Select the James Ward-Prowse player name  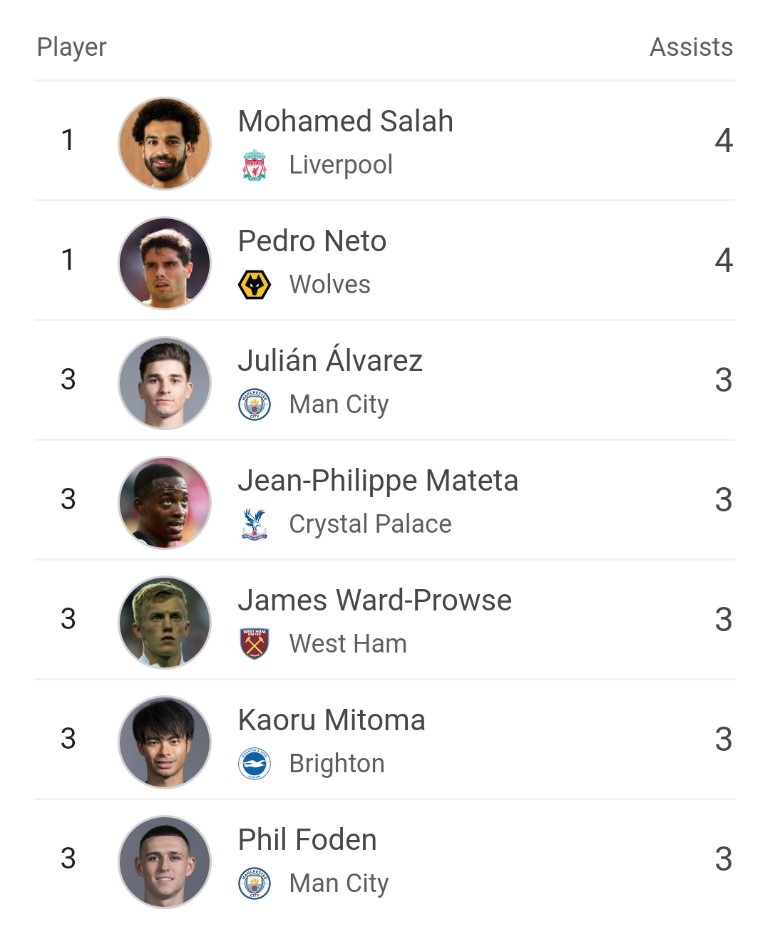pos(375,600)
